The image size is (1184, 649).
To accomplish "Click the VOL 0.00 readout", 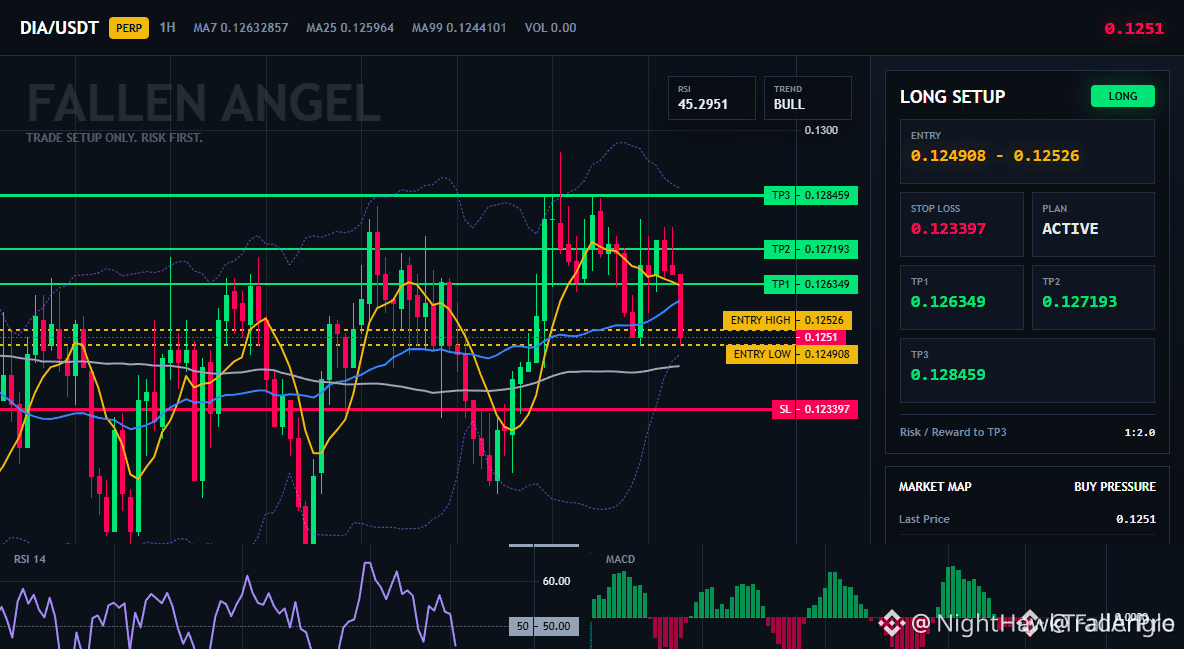I will (x=550, y=28).
